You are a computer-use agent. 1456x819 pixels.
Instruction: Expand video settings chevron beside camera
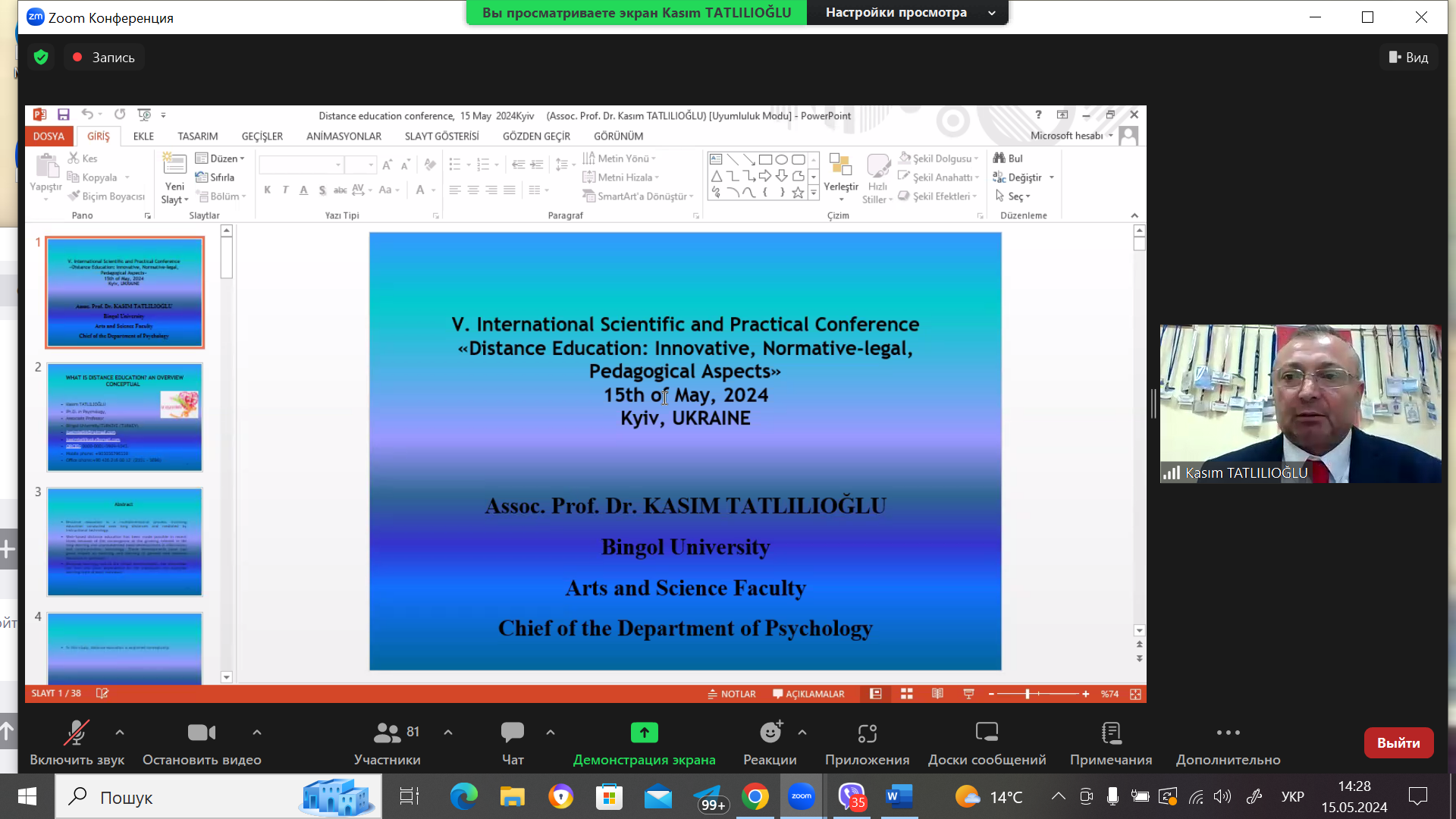(257, 733)
